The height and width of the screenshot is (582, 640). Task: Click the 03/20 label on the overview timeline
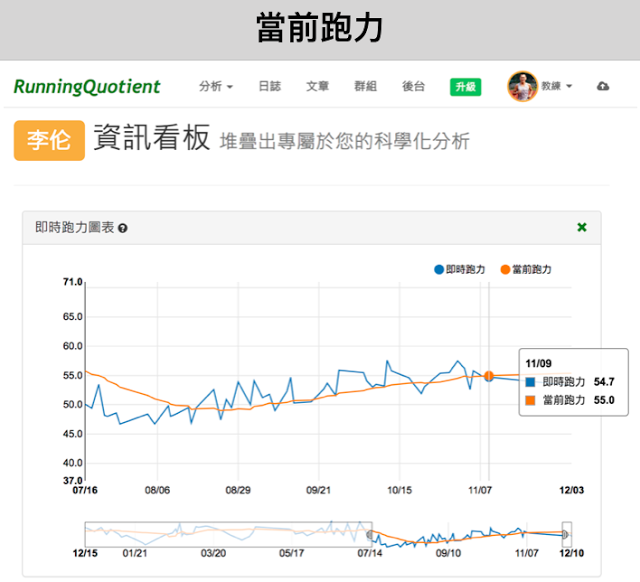[x=213, y=553]
